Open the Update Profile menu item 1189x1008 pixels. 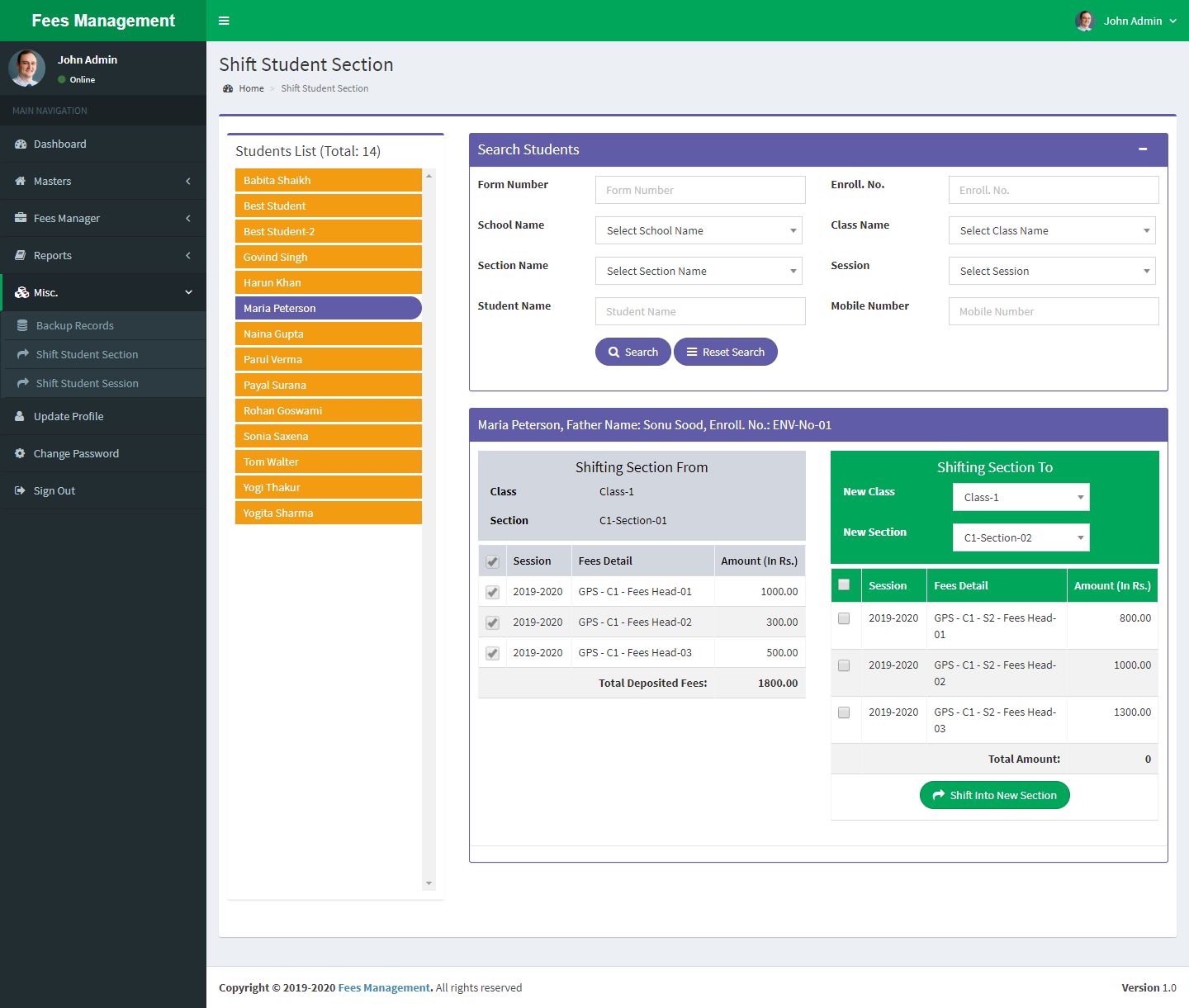[69, 417]
